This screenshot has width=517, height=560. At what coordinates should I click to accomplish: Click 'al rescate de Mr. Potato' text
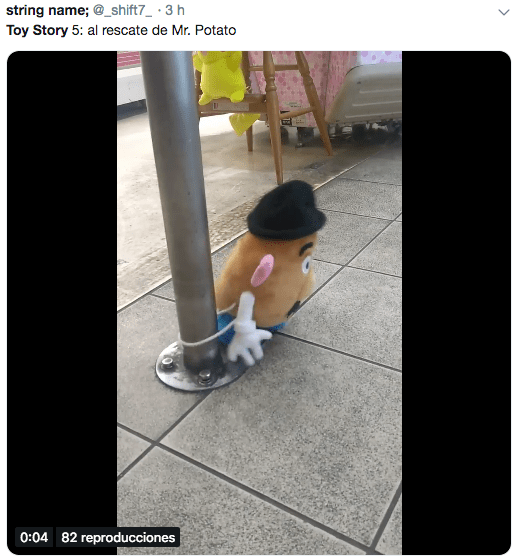[x=162, y=30]
